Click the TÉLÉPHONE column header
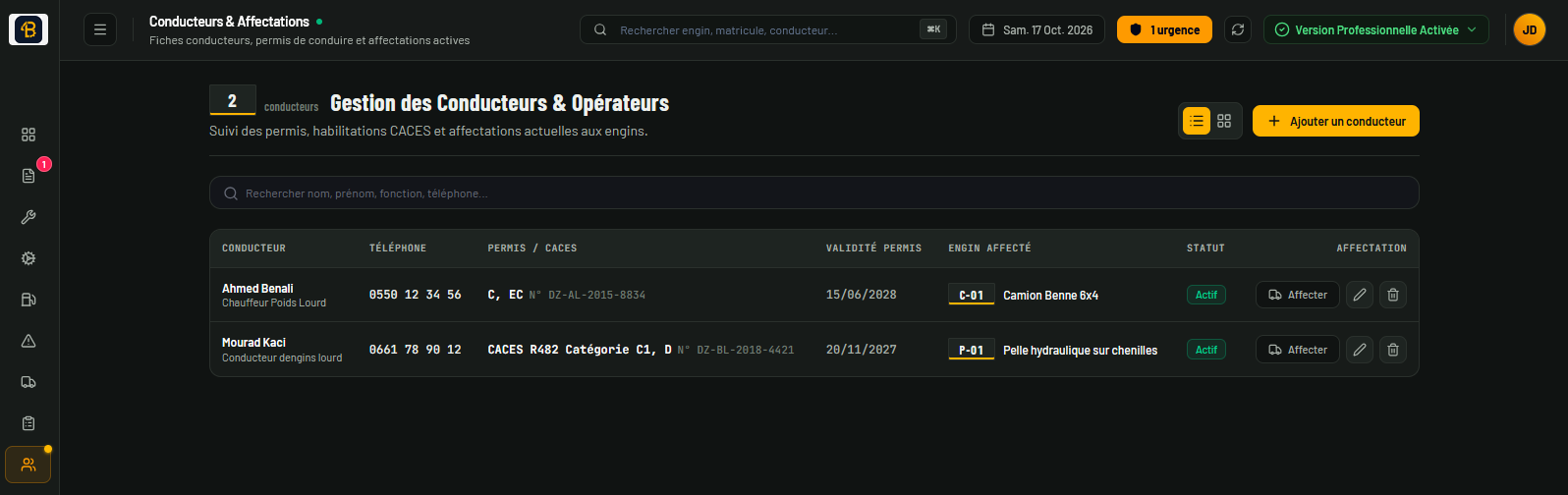Screen dimensions: 1568x495 (398, 248)
